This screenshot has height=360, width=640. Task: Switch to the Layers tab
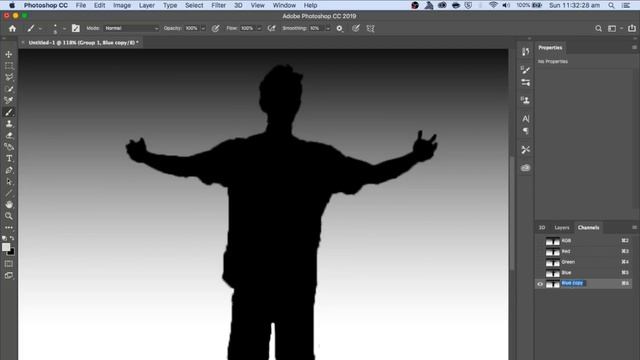(562, 227)
